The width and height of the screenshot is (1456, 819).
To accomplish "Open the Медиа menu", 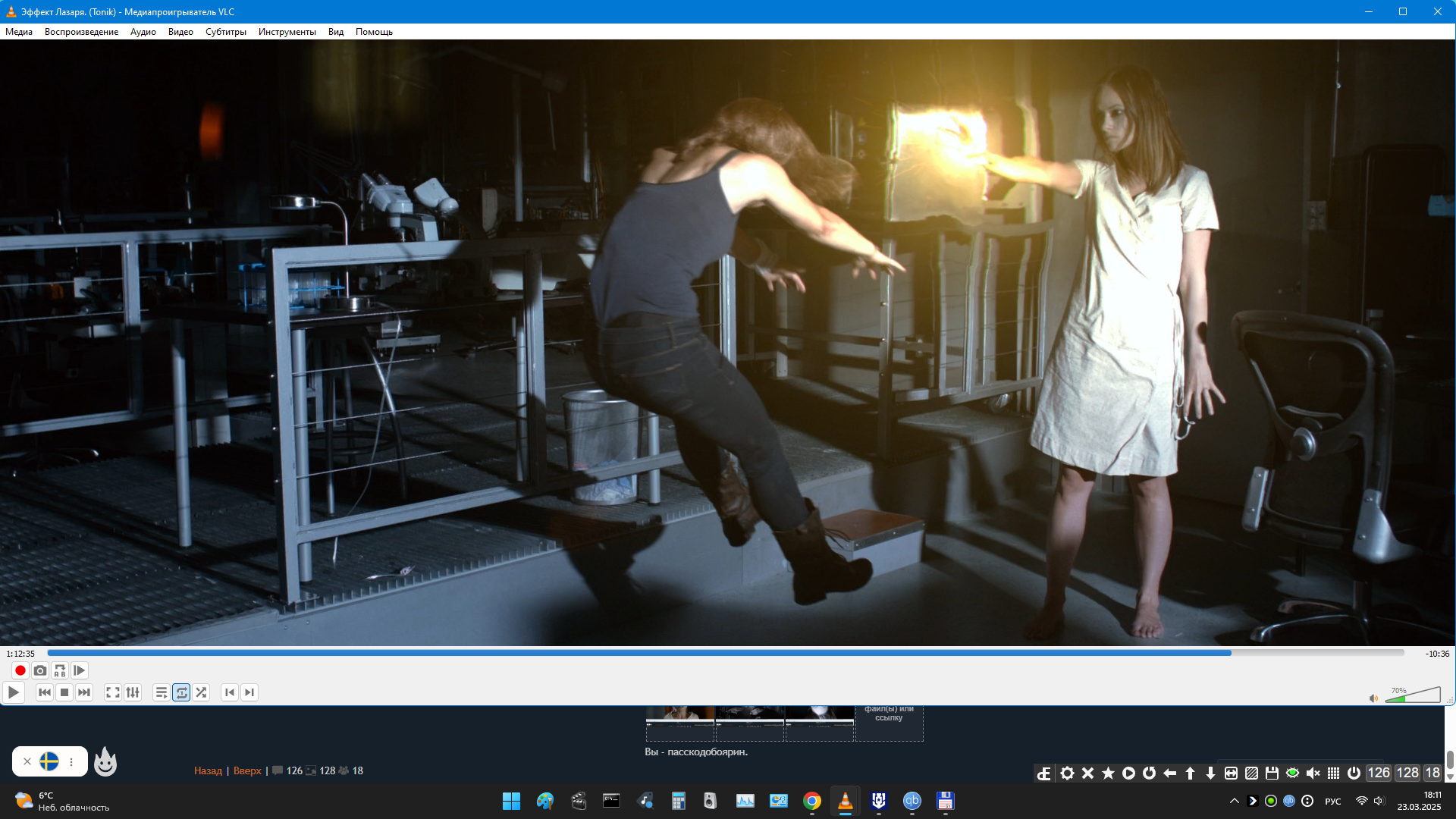I will click(x=19, y=32).
